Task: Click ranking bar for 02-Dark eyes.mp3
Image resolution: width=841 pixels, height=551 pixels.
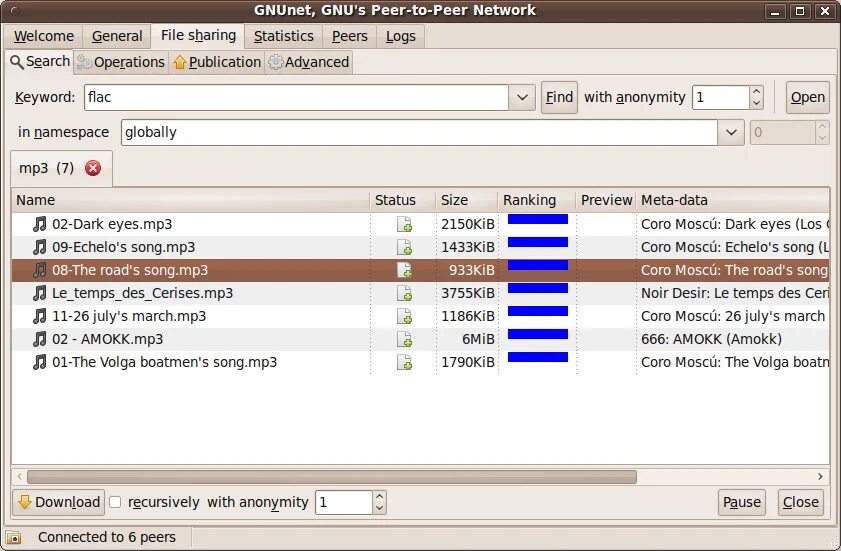Action: click(x=537, y=219)
